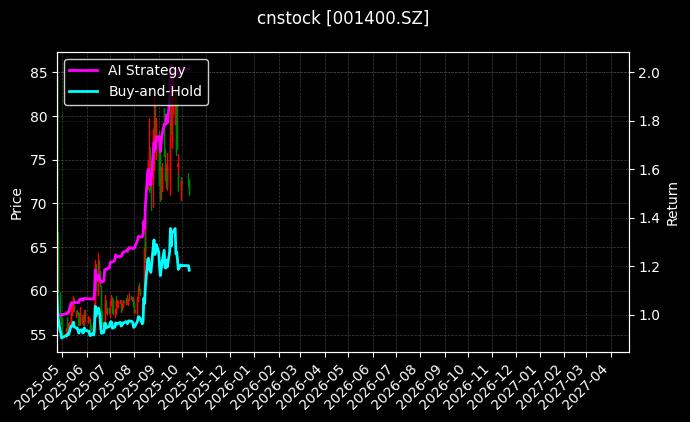Viewport: 690px width, 422px height.
Task: Click the 2.0 tick on Return axis
Action: click(x=648, y=73)
